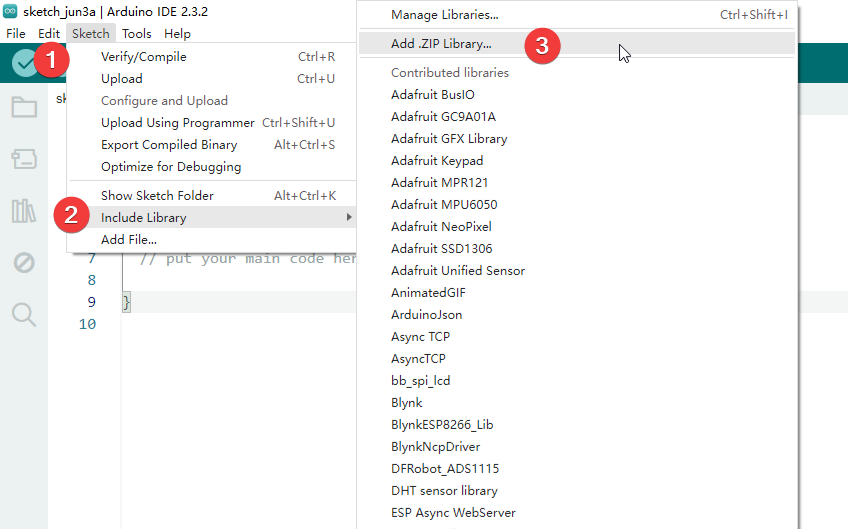Open the Search magnifier sidebar icon
This screenshot has width=848, height=529.
click(24, 314)
